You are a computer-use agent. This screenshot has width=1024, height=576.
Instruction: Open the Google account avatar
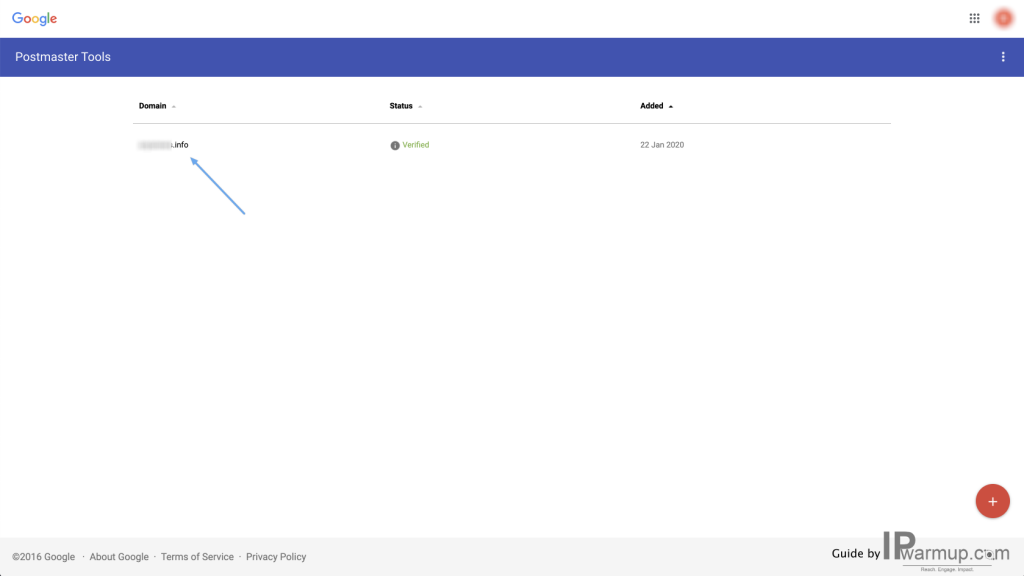coord(1003,18)
